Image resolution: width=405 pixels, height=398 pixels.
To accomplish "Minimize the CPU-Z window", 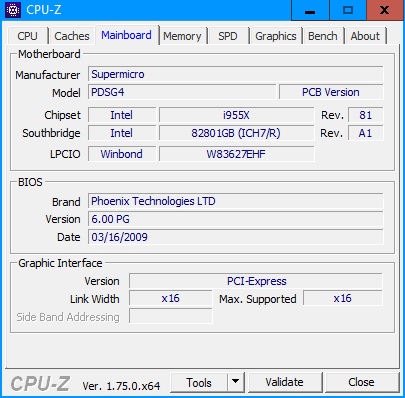I will coord(310,10).
